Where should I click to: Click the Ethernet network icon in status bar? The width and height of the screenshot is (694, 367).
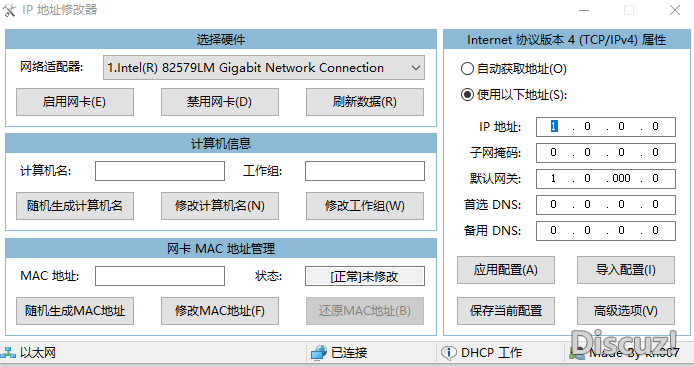(x=8, y=353)
